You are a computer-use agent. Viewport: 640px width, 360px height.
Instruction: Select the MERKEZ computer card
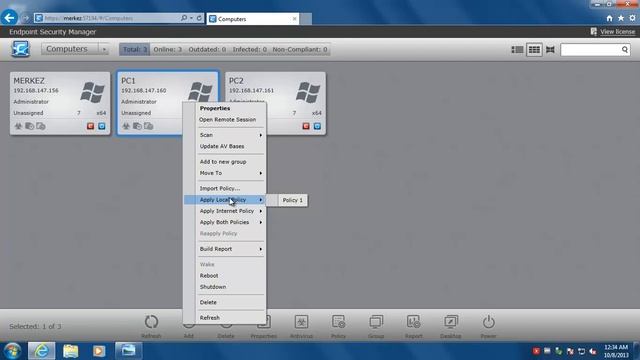tap(60, 103)
